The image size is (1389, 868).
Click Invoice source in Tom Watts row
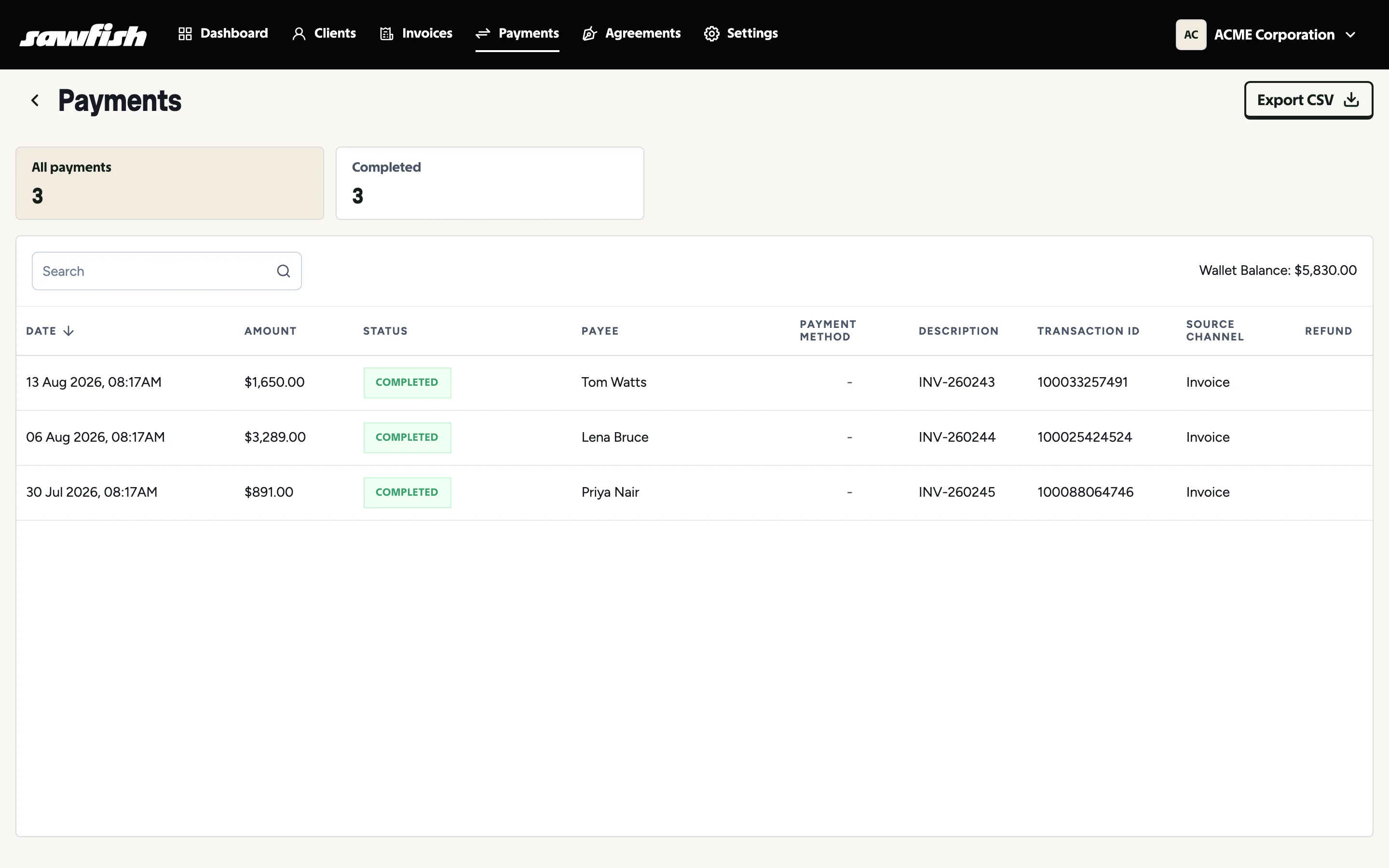tap(1208, 382)
